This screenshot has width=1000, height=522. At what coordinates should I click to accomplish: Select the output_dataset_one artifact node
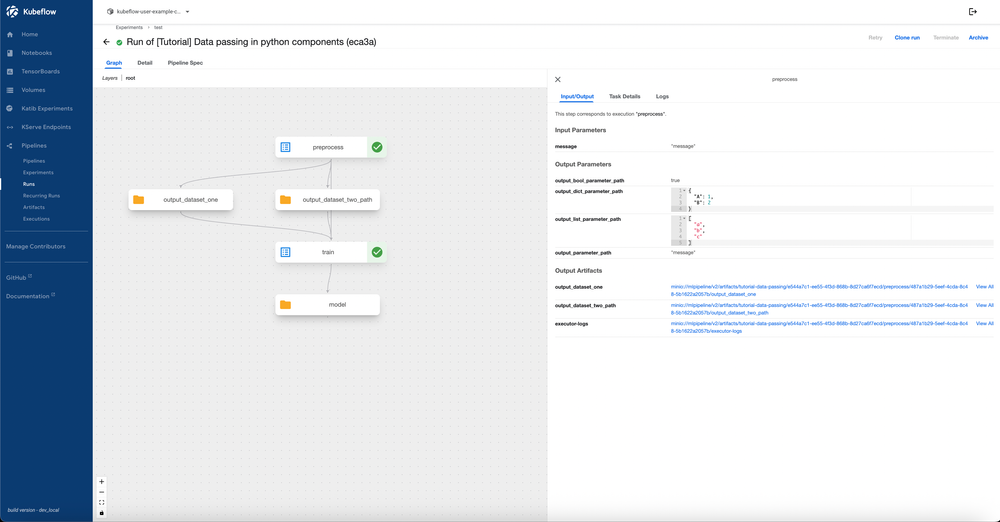pos(180,200)
